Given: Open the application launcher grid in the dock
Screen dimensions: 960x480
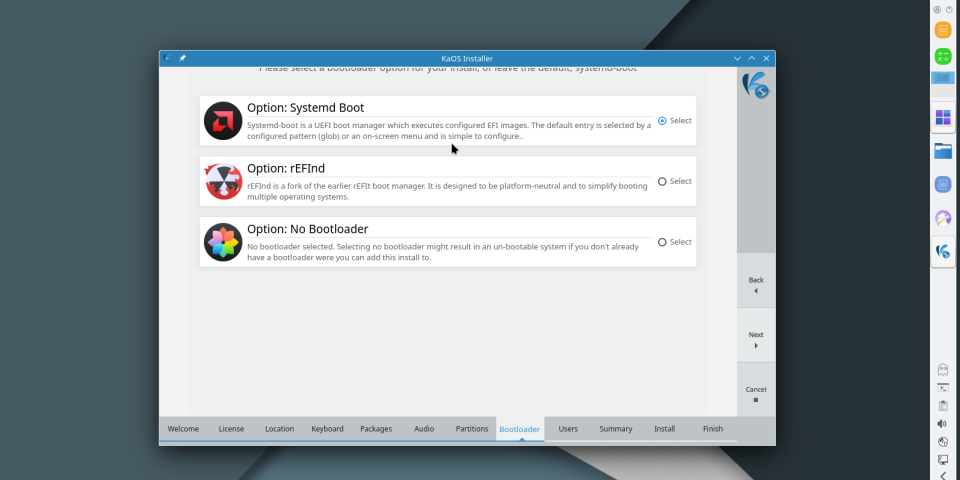Looking at the screenshot, I should 942,119.
